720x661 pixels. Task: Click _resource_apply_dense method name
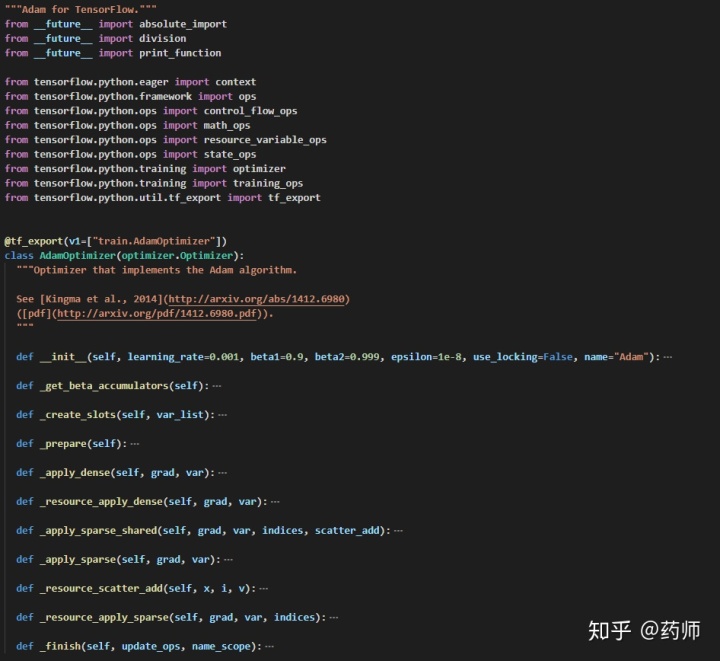(x=101, y=502)
